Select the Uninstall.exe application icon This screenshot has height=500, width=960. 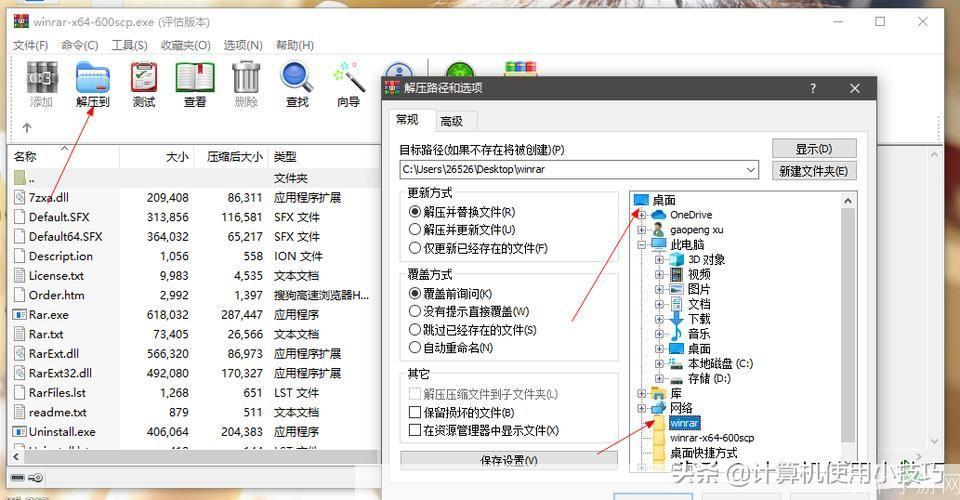pyautogui.click(x=20, y=431)
